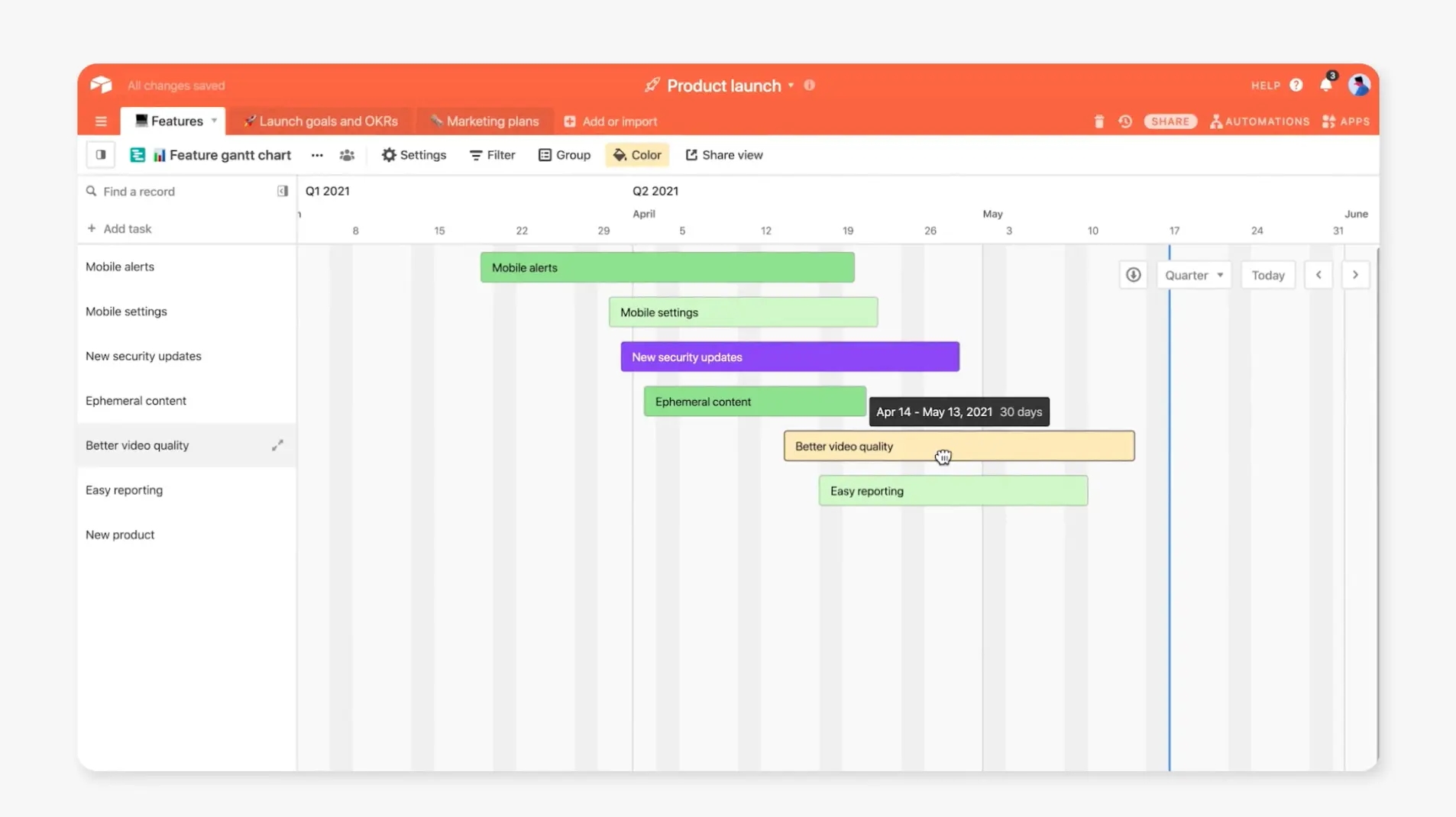1456x817 pixels.
Task: Open the Apps panel
Action: (x=1347, y=121)
